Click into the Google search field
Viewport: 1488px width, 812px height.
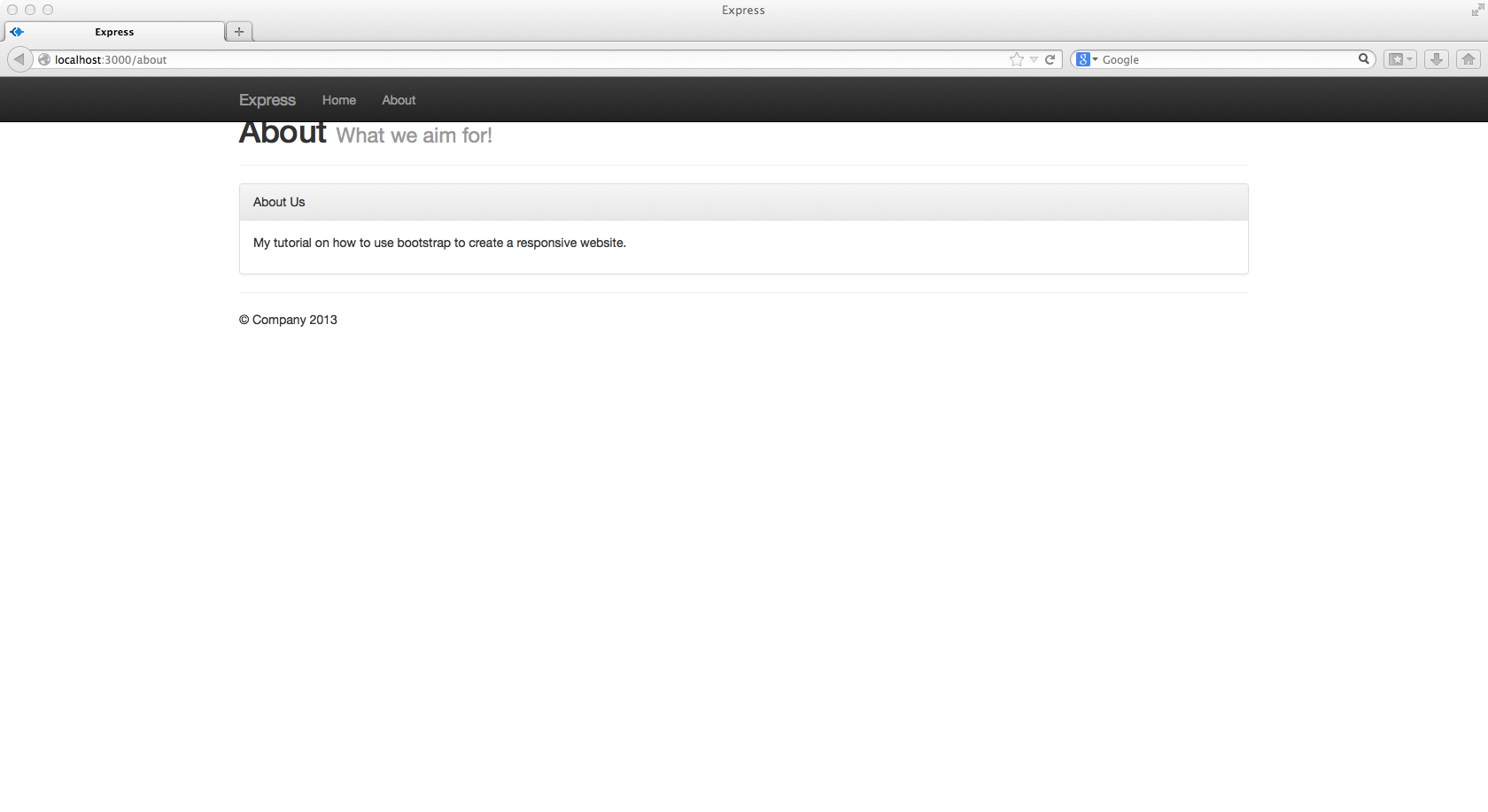point(1228,59)
